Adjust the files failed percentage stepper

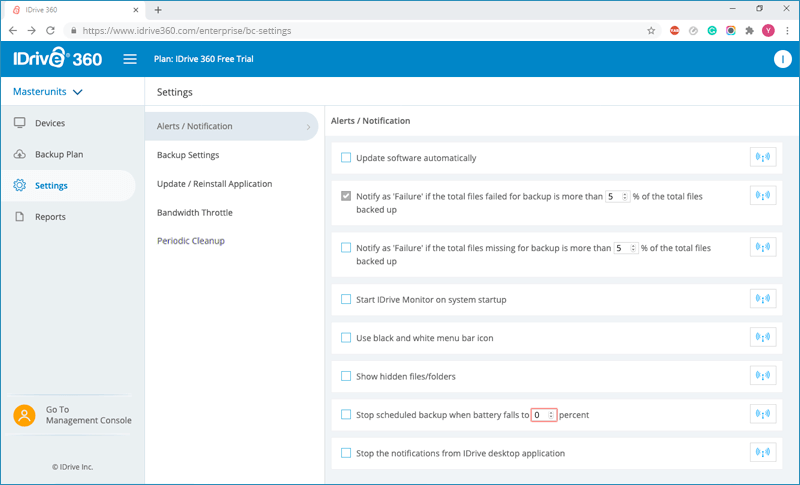(x=624, y=196)
